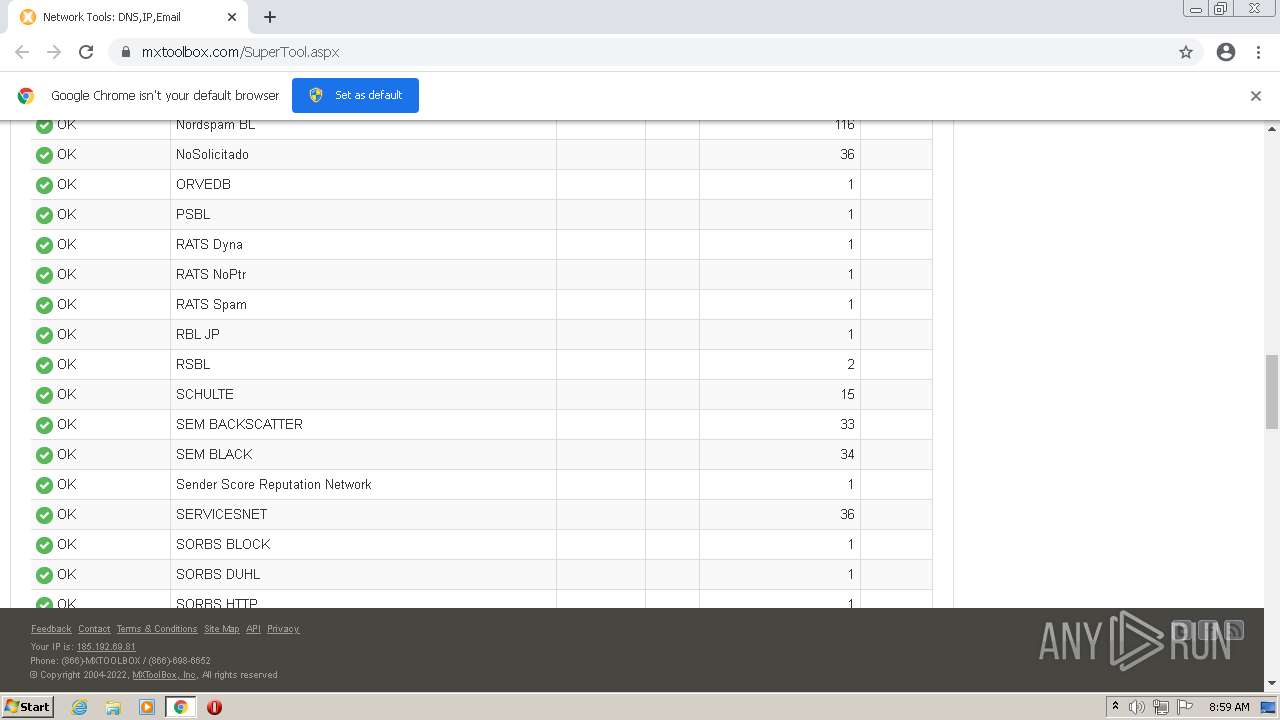Open the media player taskbar icon
This screenshot has height=720, width=1280.
147,707
